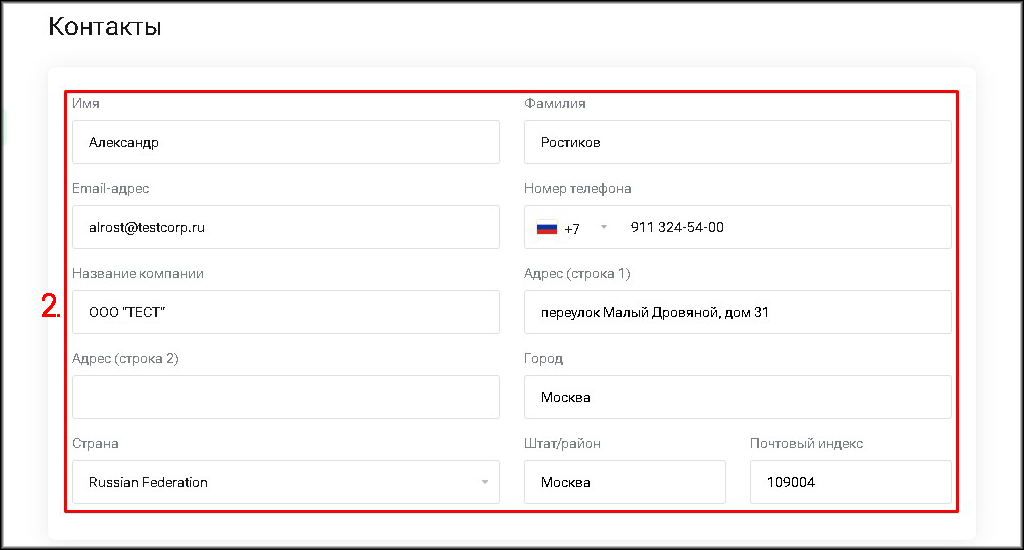Click the Фамилия field containing Ростиков
The height and width of the screenshot is (550, 1024).
coord(737,142)
